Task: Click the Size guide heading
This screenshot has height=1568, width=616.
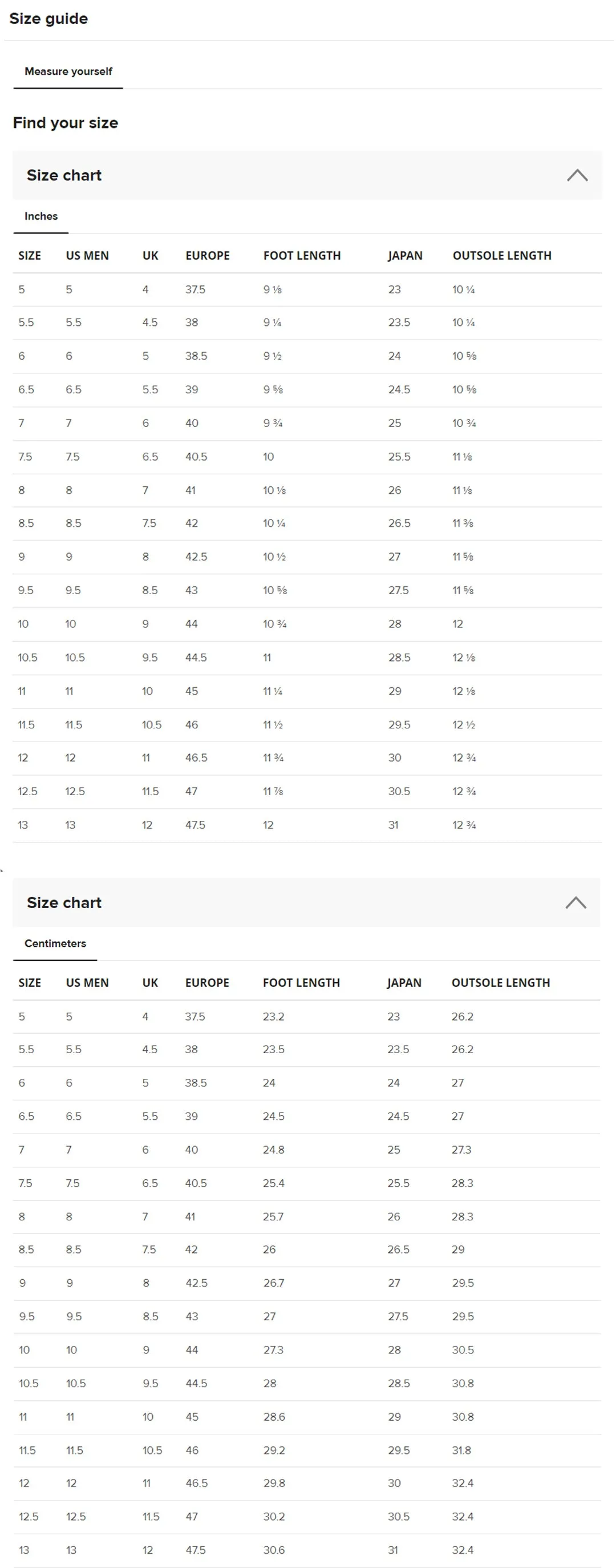Action: (48, 18)
